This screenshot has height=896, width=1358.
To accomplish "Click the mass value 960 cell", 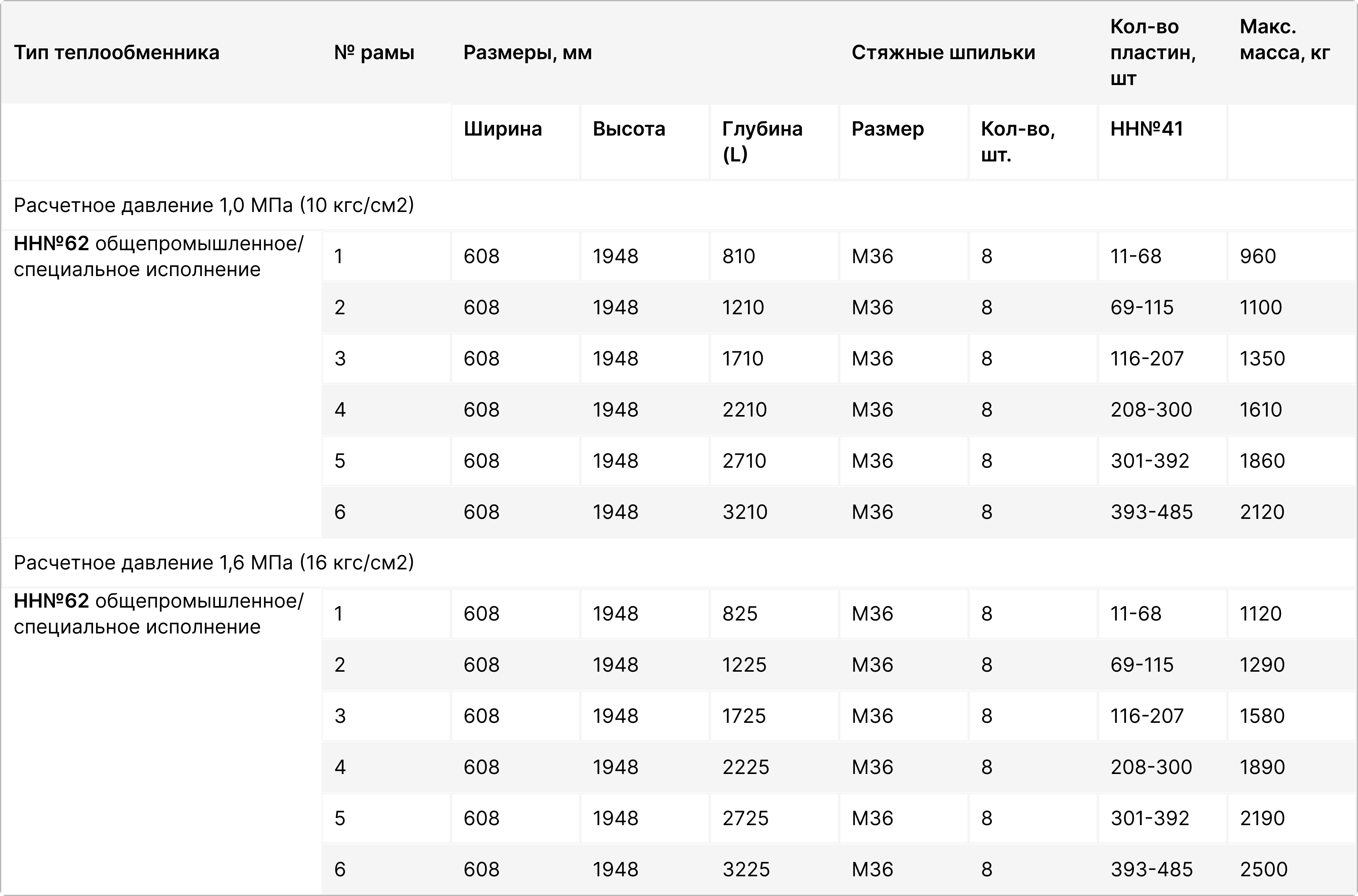I will [1258, 257].
